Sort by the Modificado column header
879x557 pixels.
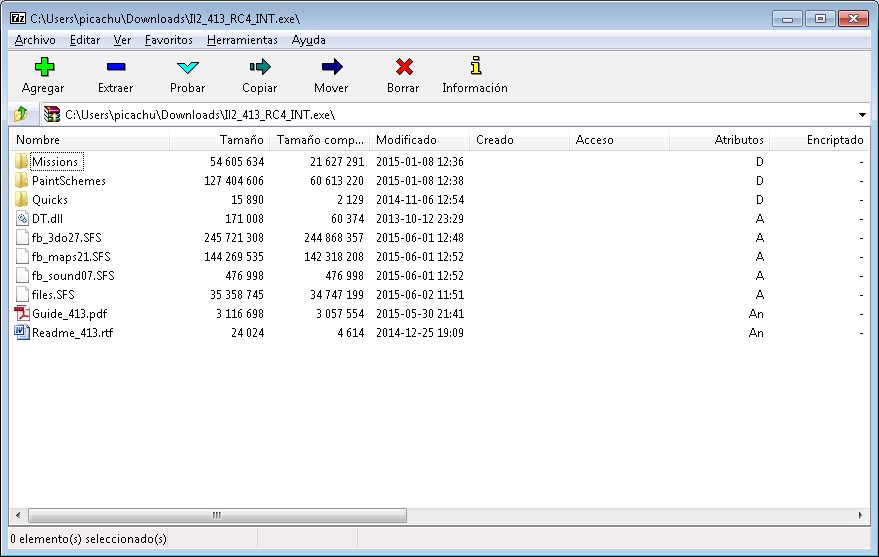tap(419, 140)
